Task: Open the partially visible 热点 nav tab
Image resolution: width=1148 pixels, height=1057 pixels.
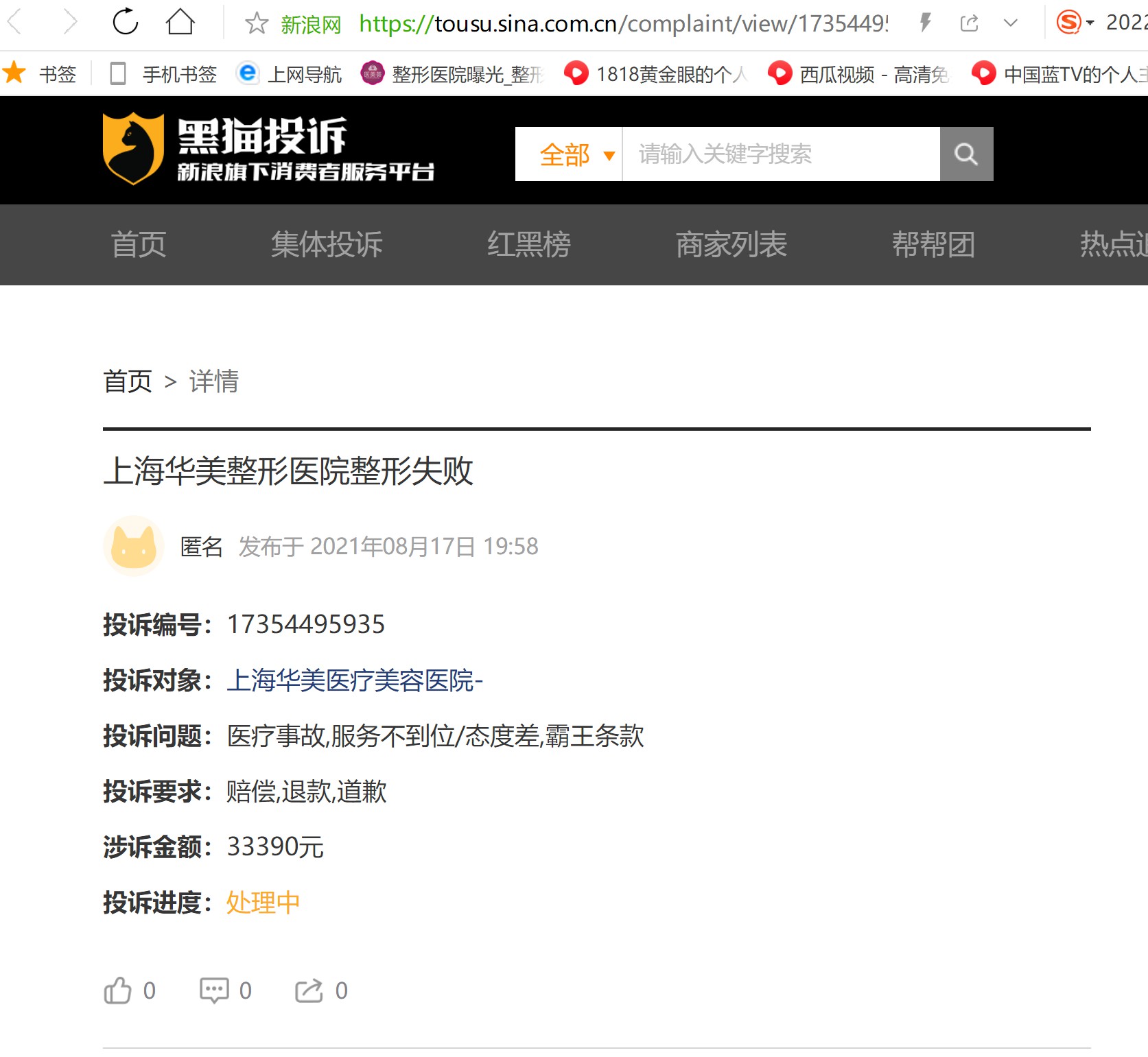Action: (1114, 244)
